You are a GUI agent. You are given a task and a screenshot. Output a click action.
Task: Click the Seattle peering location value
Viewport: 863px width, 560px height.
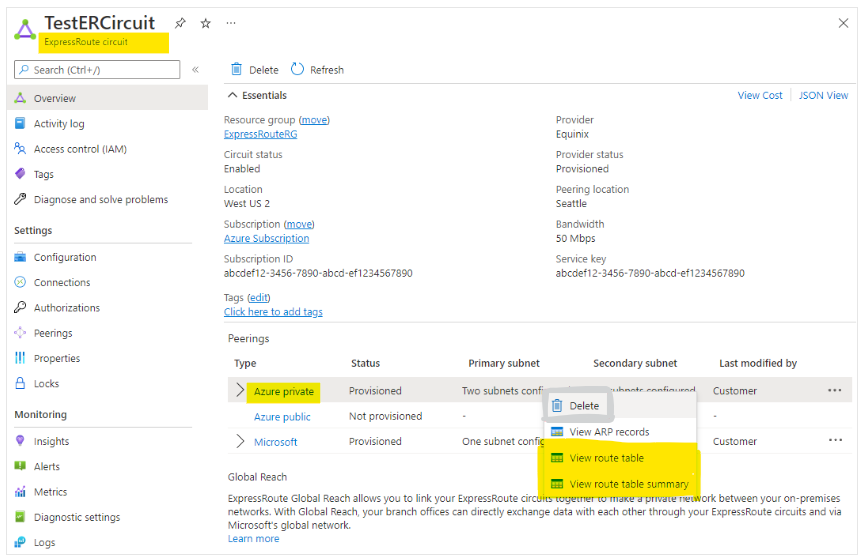(x=571, y=203)
